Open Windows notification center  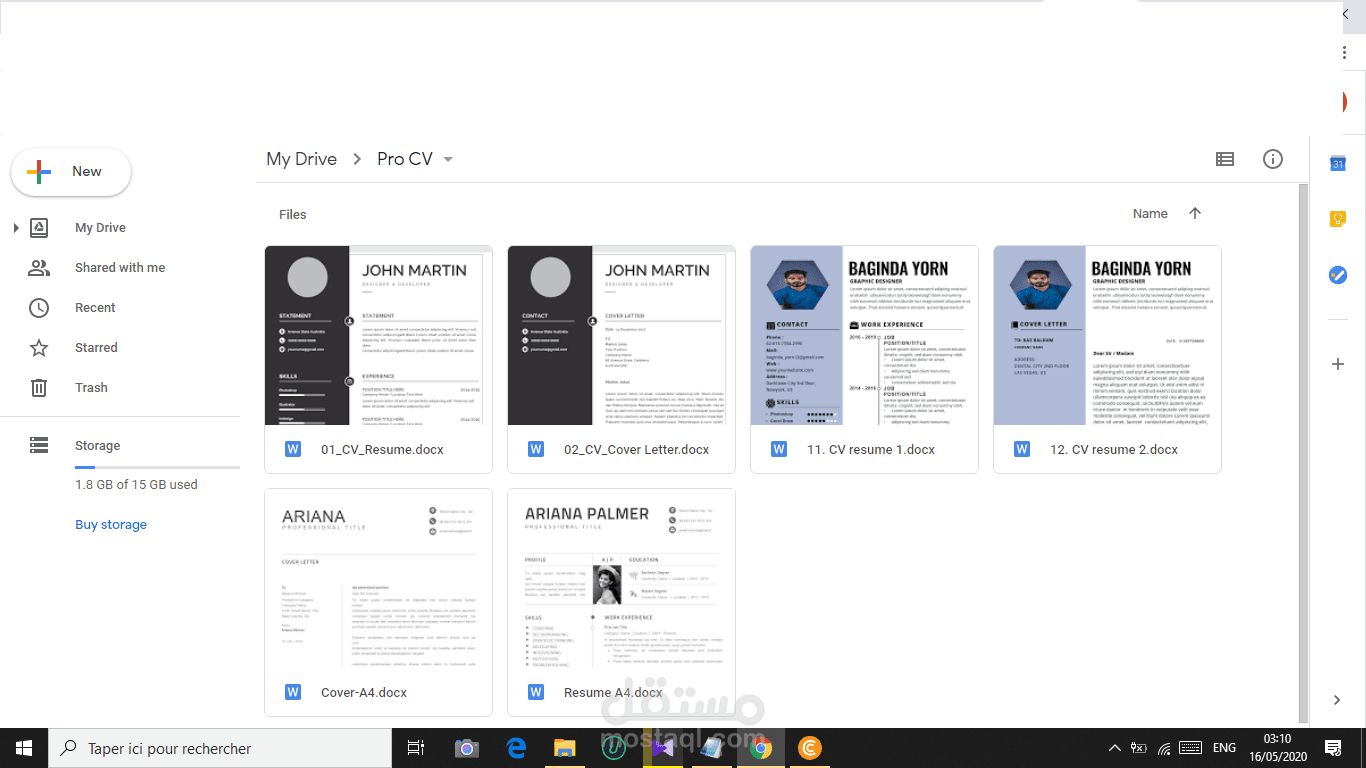click(1333, 748)
